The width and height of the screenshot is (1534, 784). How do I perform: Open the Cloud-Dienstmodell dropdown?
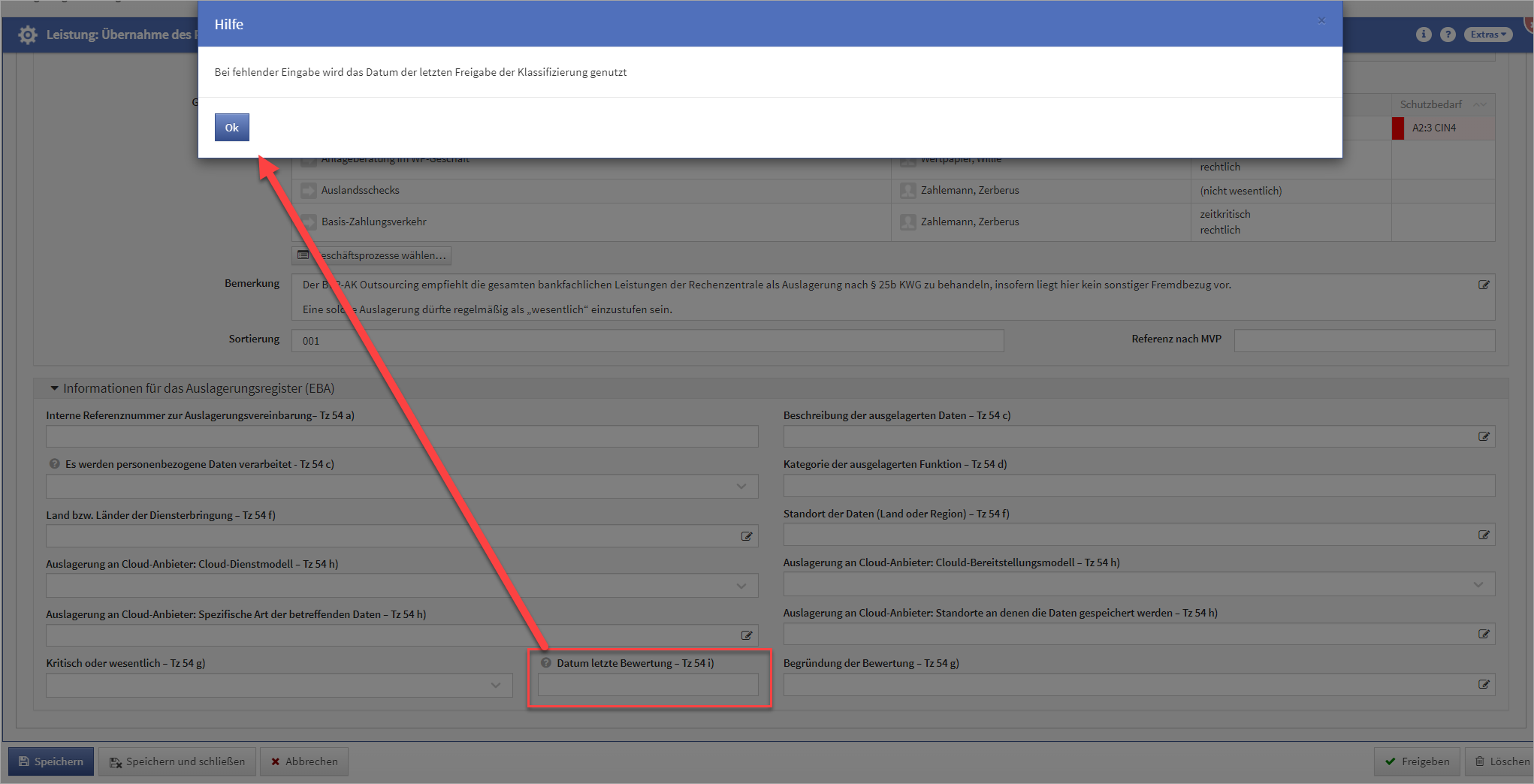point(741,586)
